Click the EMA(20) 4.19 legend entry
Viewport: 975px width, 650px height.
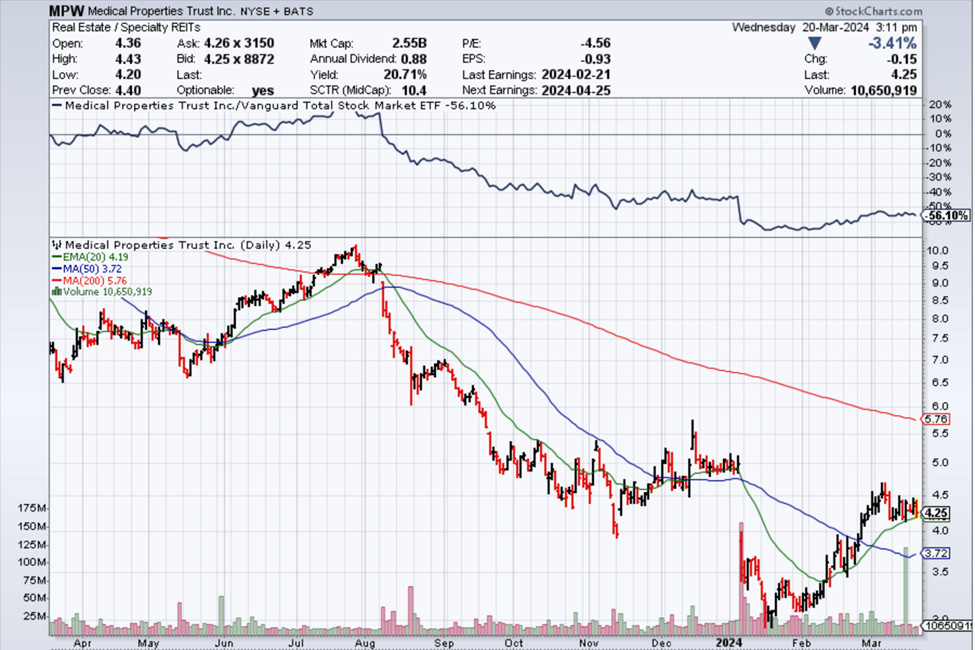pyautogui.click(x=90, y=257)
